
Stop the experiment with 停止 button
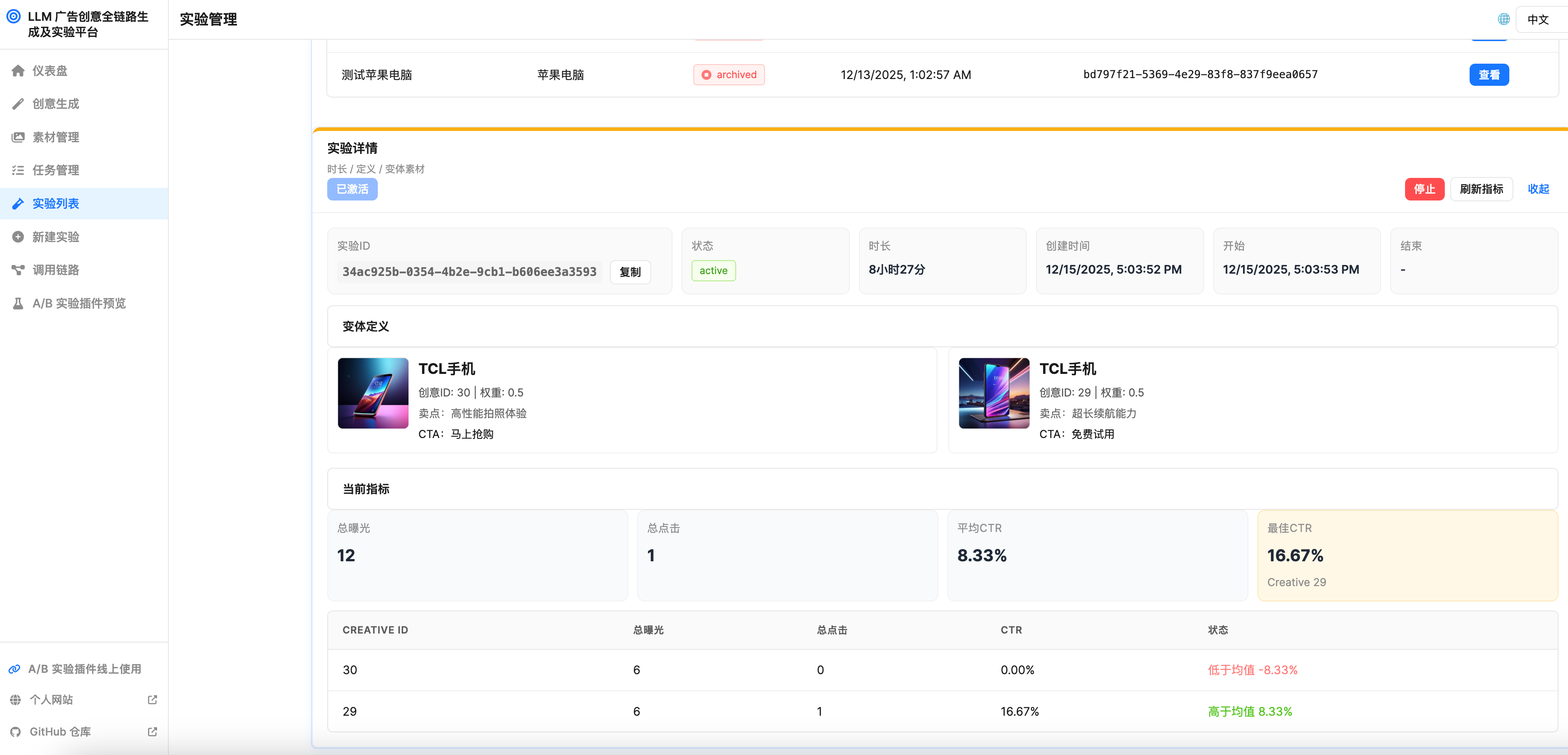[x=1424, y=189]
